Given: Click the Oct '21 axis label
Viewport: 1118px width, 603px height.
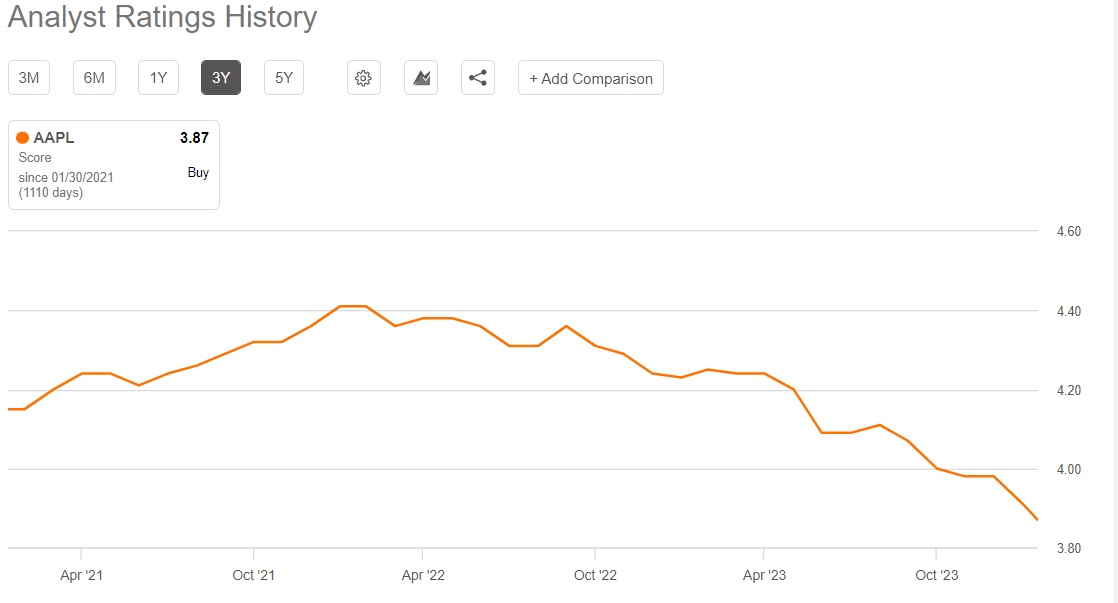Looking at the screenshot, I should coord(253,575).
